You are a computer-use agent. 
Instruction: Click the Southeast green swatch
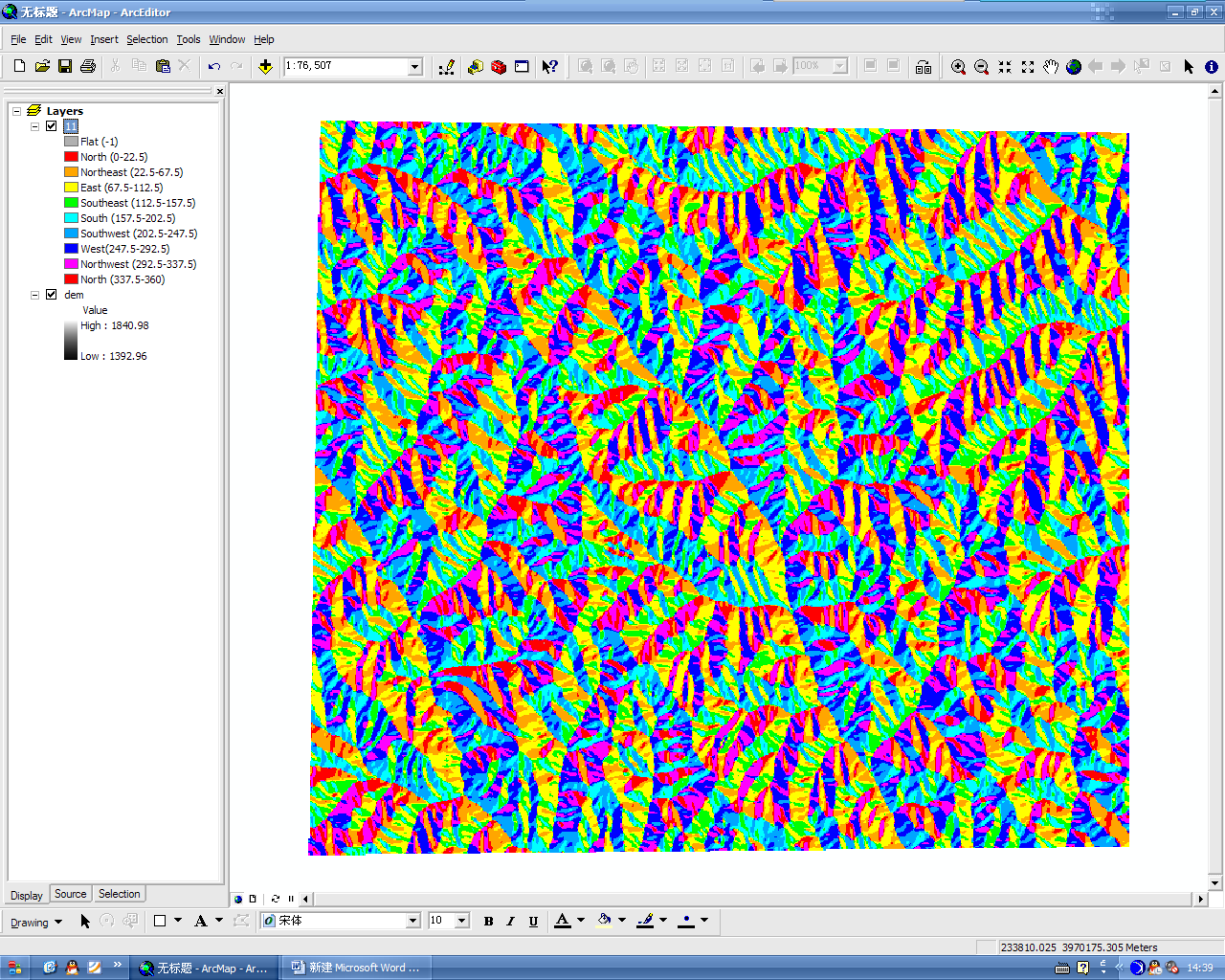pyautogui.click(x=71, y=203)
